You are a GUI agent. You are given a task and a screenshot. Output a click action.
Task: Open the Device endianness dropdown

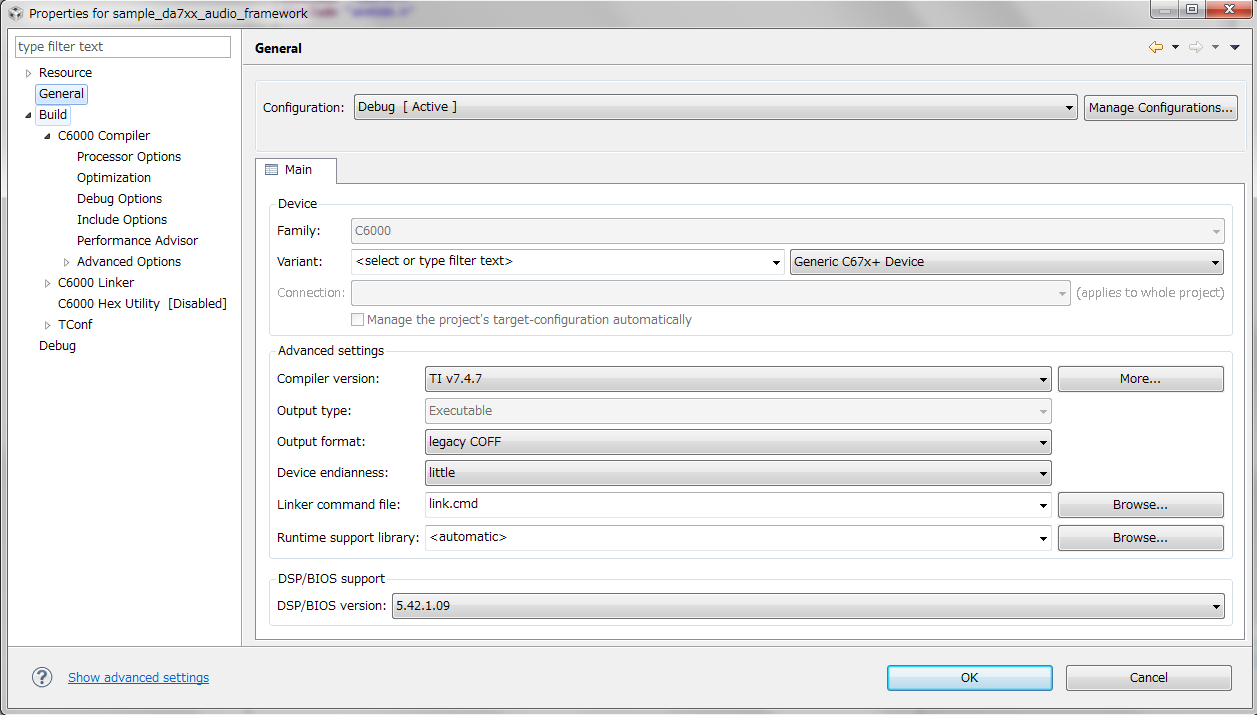[738, 473]
